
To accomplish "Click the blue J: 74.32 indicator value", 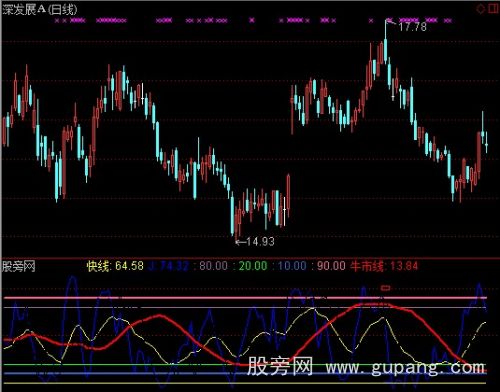I will click(168, 266).
